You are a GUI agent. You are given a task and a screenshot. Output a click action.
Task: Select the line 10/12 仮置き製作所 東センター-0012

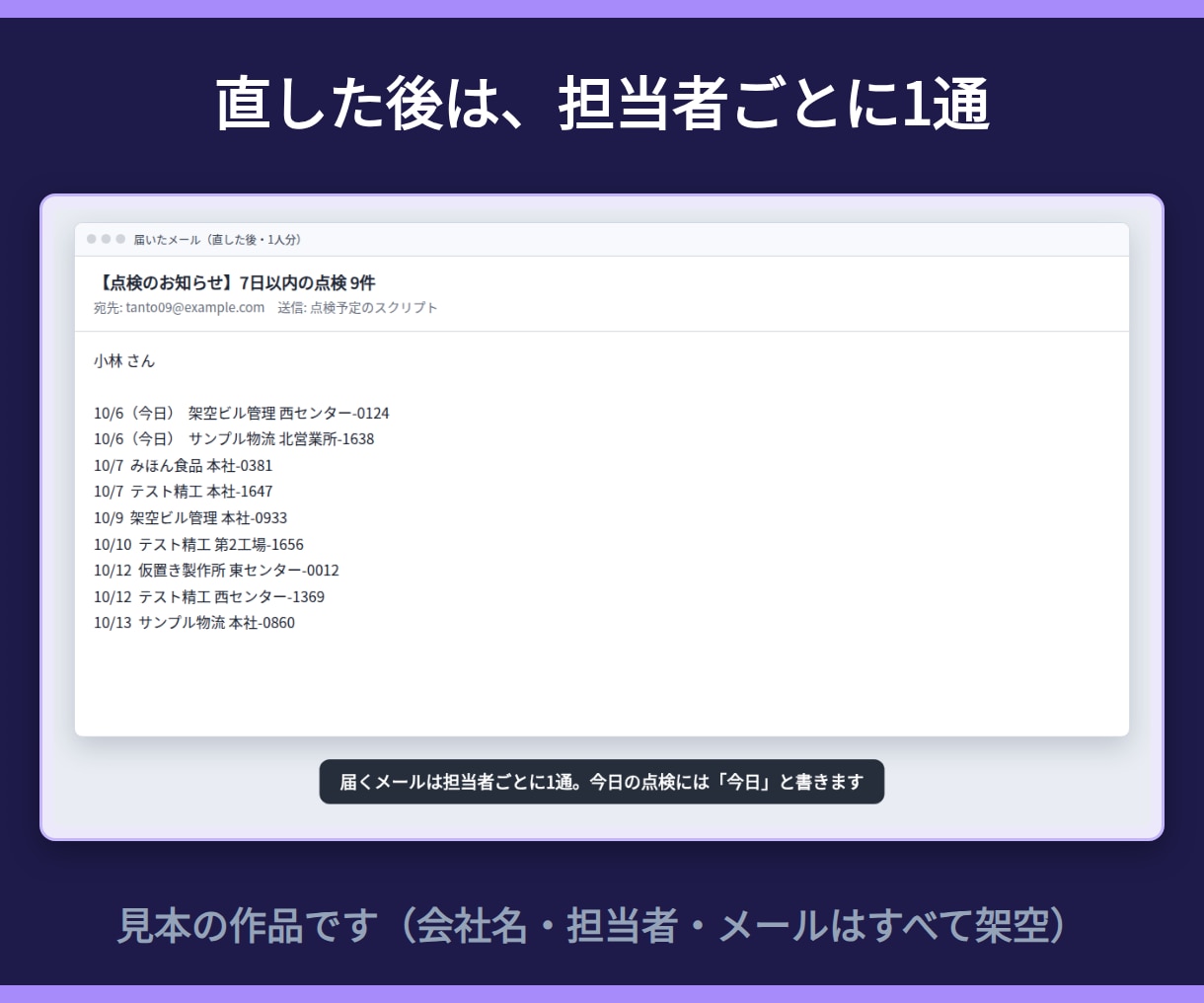[216, 570]
